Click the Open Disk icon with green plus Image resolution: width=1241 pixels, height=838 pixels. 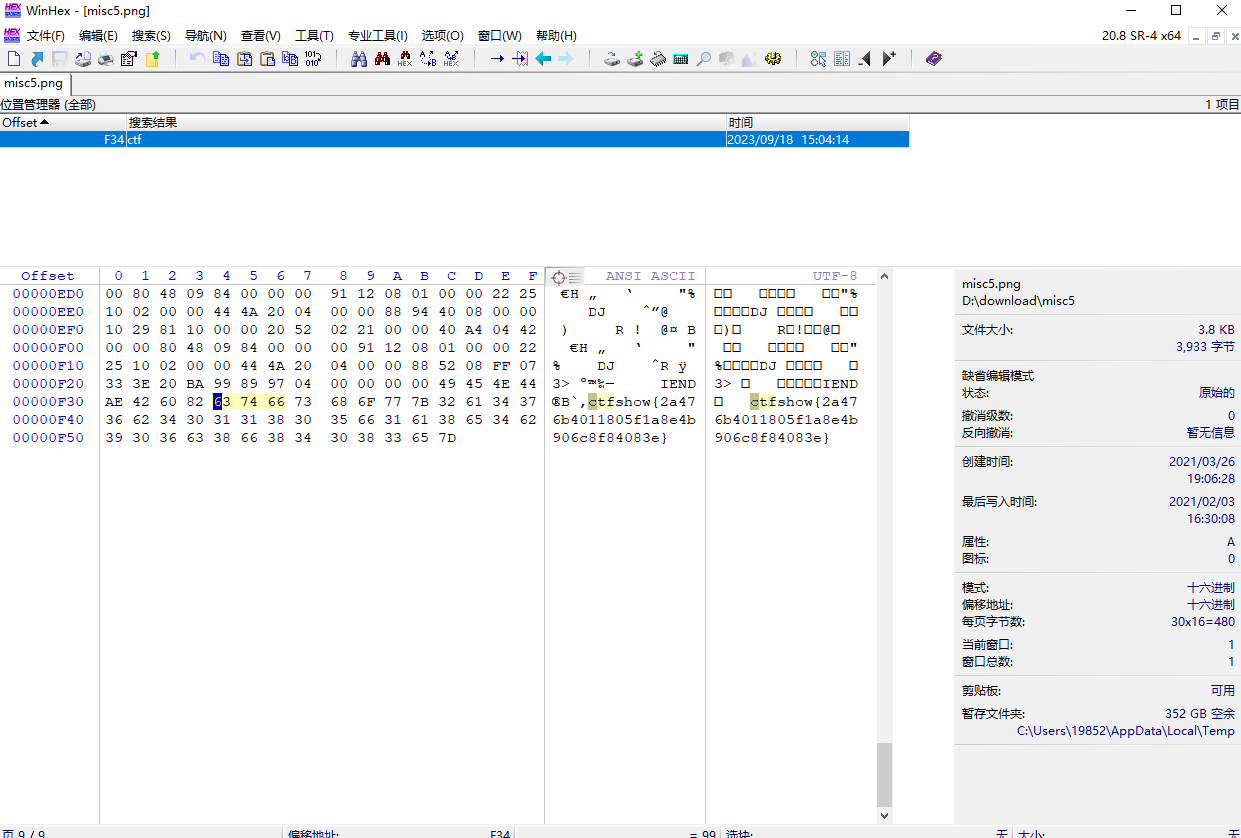635,59
